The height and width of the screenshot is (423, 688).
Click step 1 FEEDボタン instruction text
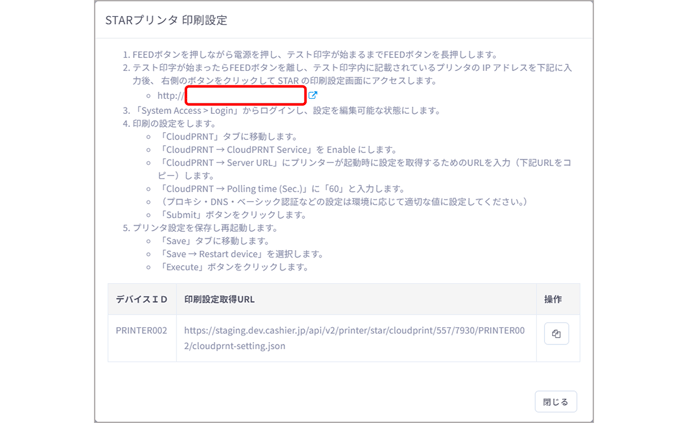click(x=315, y=55)
